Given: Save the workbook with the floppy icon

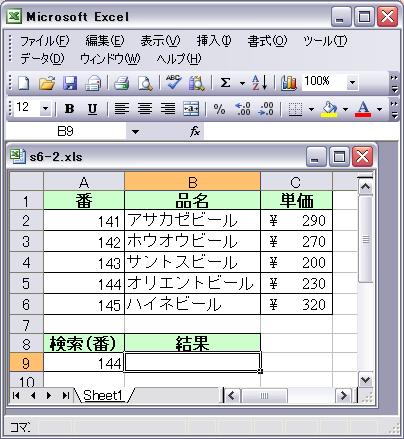Looking at the screenshot, I should [x=70, y=83].
